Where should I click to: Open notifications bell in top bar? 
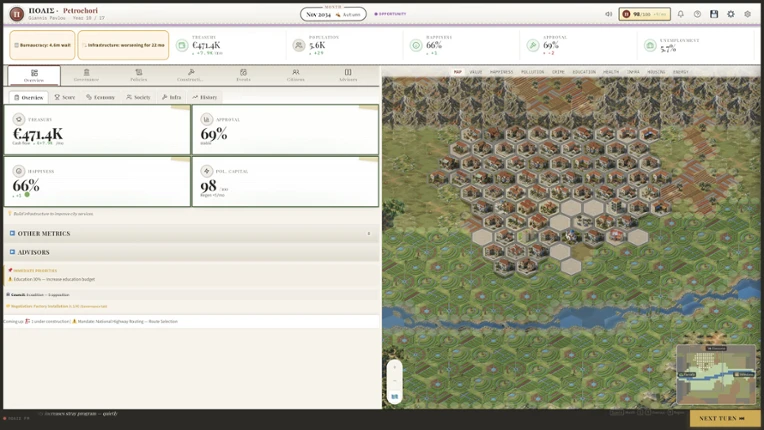681,14
